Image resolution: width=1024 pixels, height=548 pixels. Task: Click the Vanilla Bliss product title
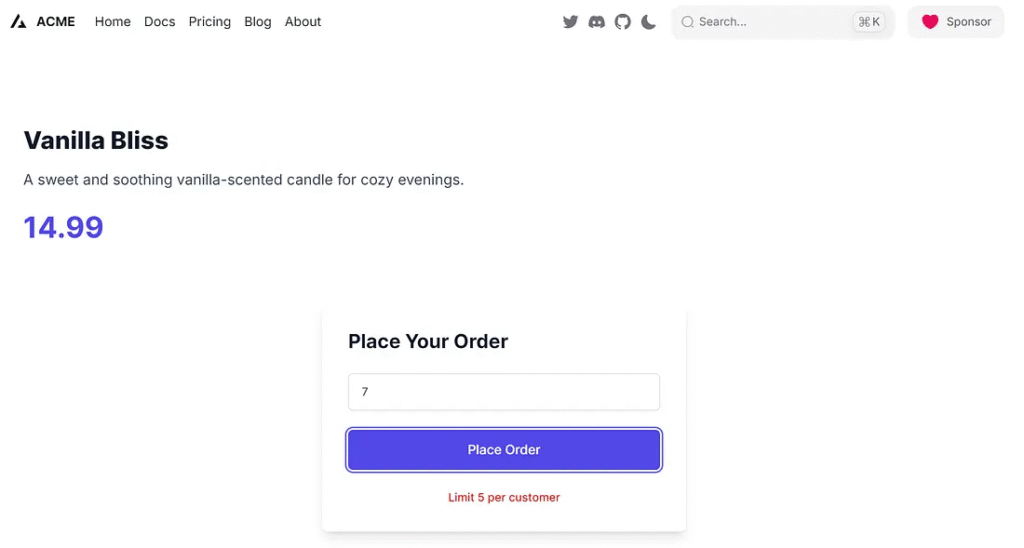(96, 140)
